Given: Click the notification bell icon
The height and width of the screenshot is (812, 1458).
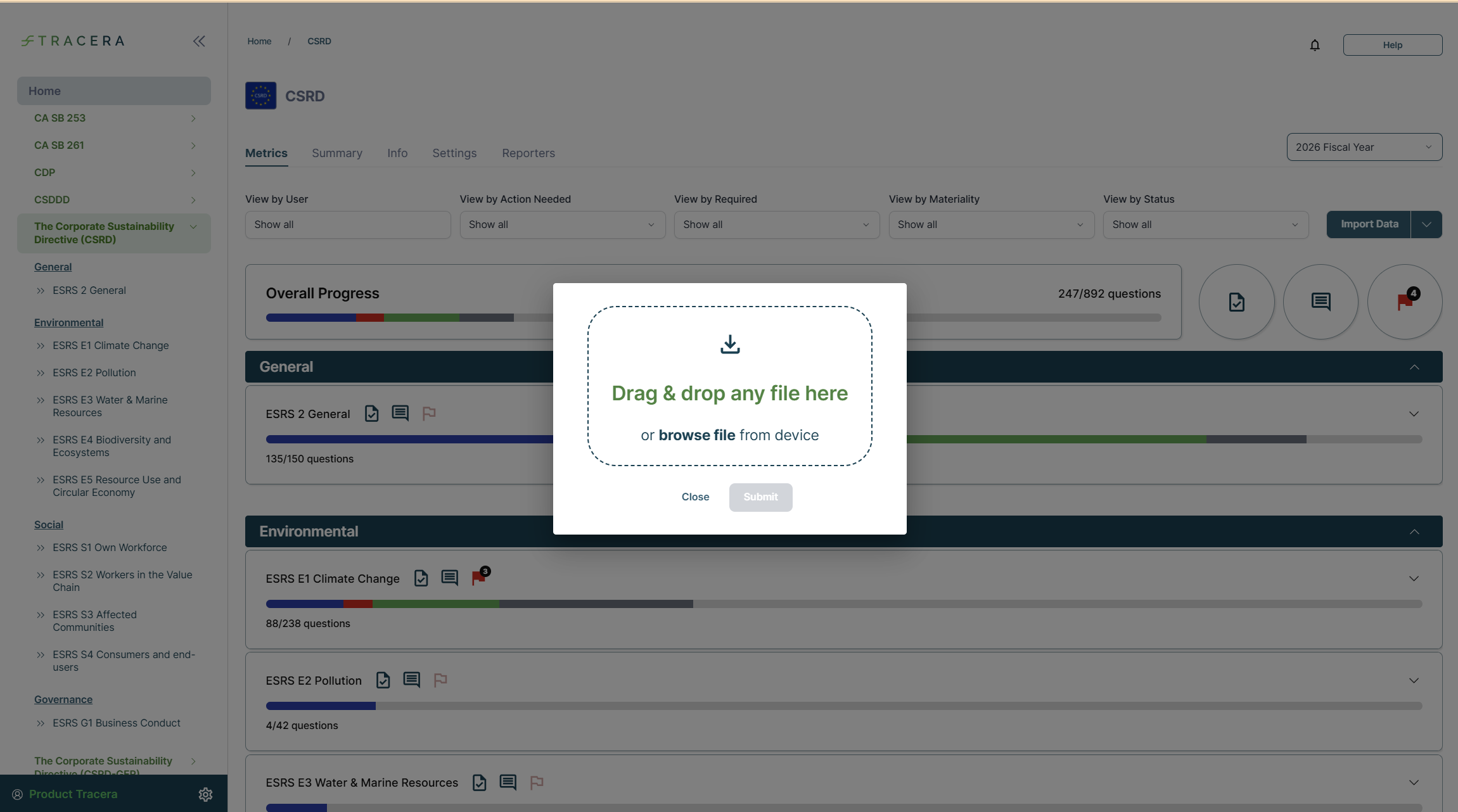Looking at the screenshot, I should (1314, 45).
